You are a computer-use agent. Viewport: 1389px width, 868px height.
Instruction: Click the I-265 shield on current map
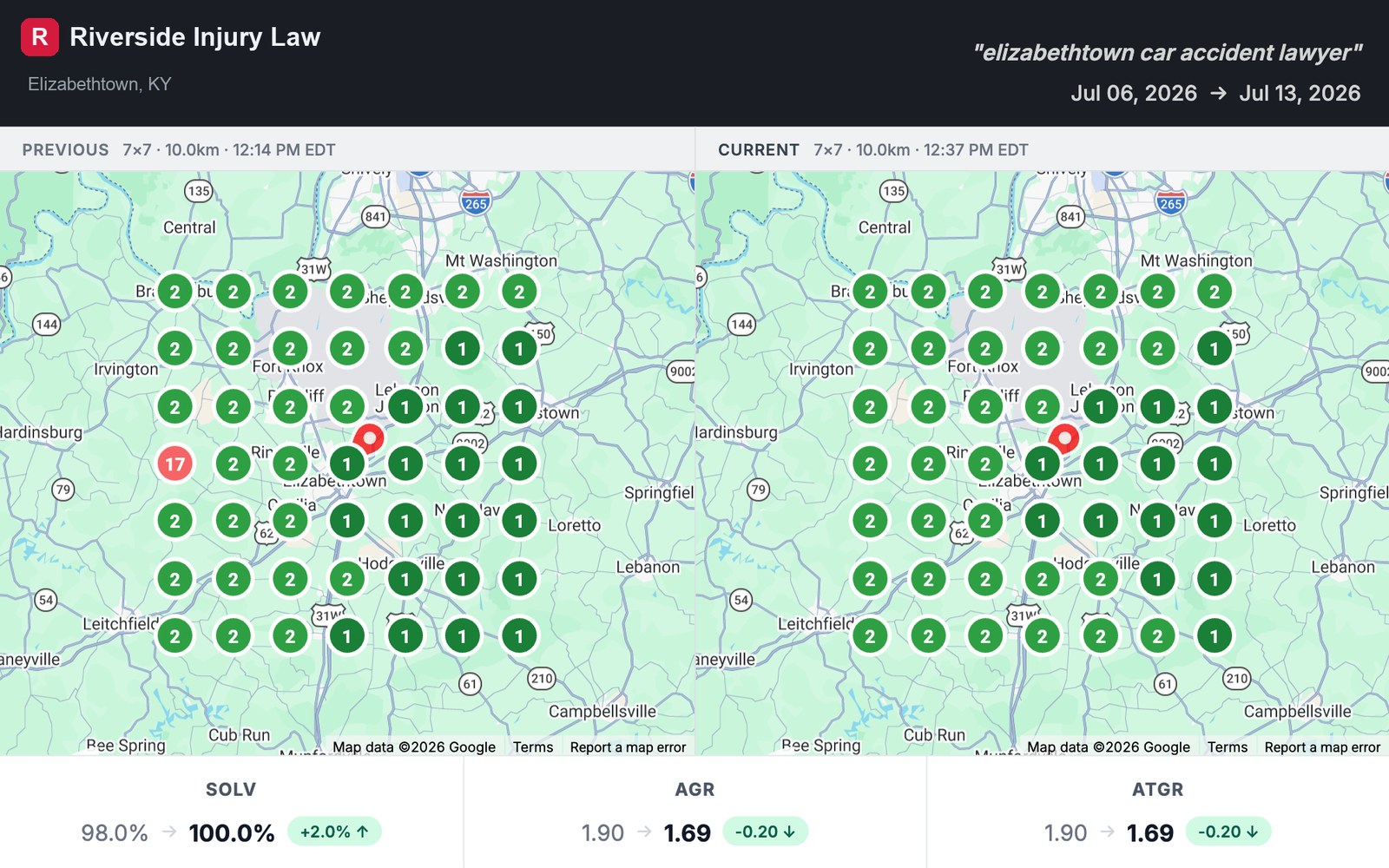[x=1170, y=202]
